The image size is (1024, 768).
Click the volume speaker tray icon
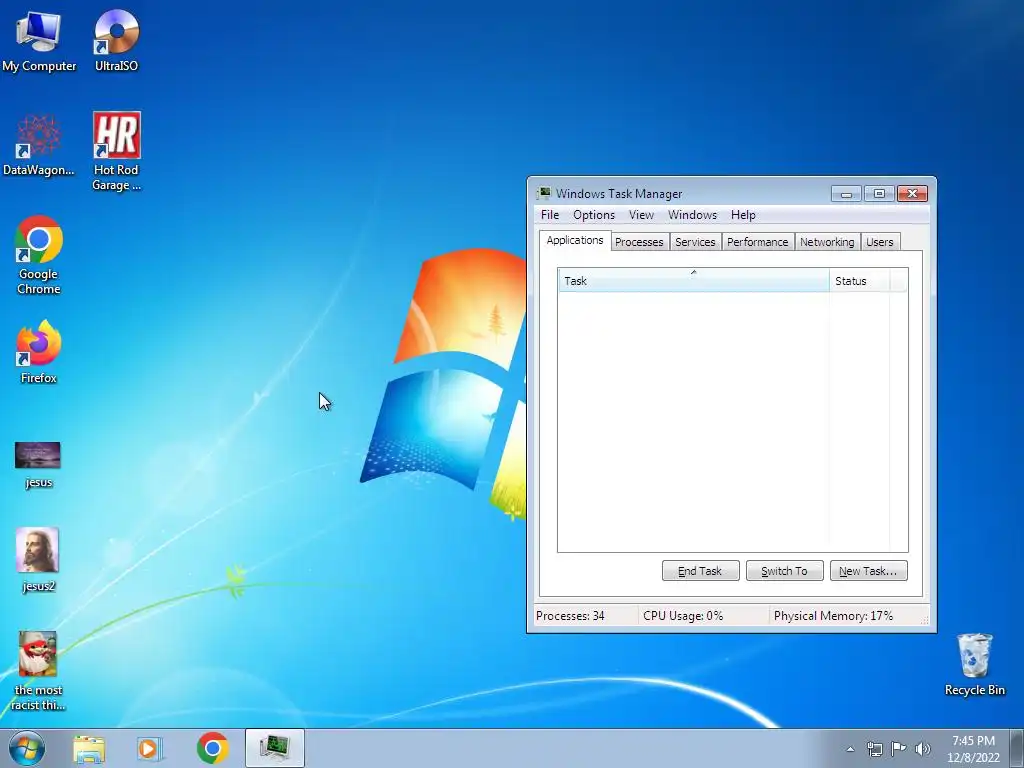(923, 749)
